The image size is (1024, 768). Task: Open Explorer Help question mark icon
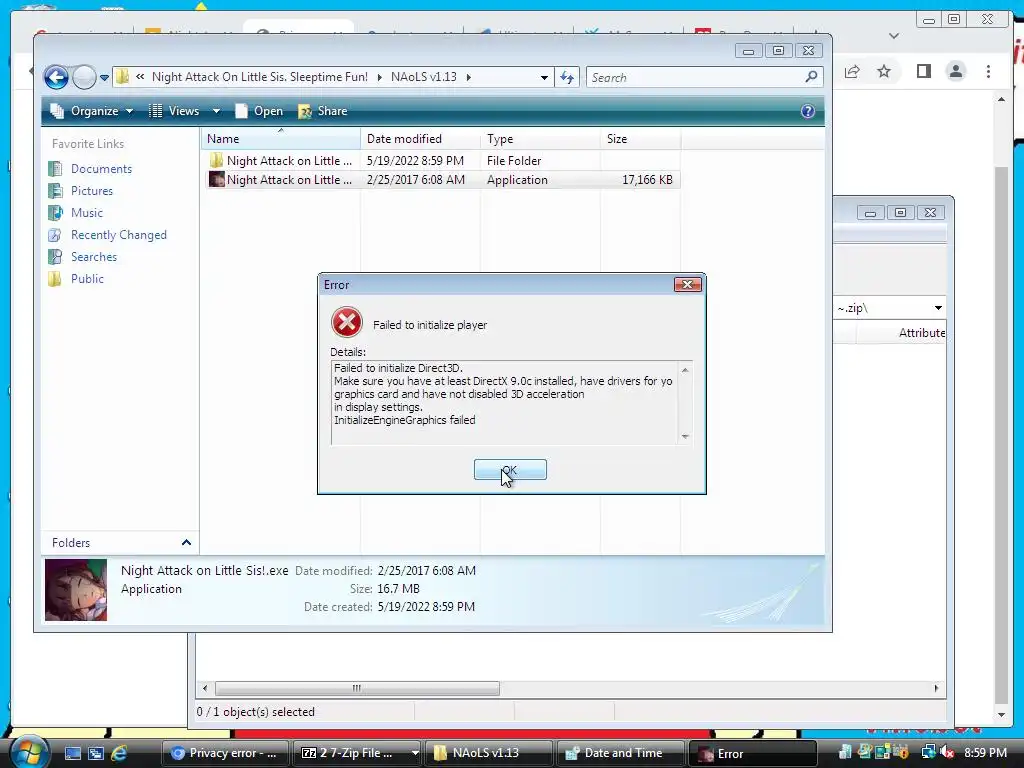[808, 111]
